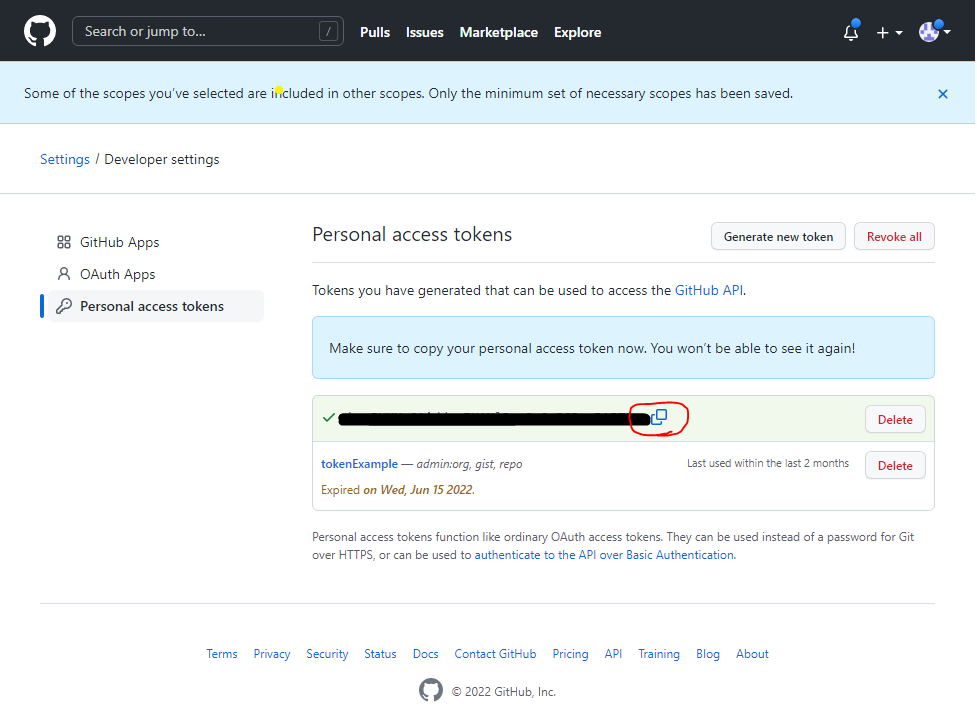Image resolution: width=977 pixels, height=710 pixels.
Task: Click the Last used within the last 2 months text
Action: click(x=768, y=463)
